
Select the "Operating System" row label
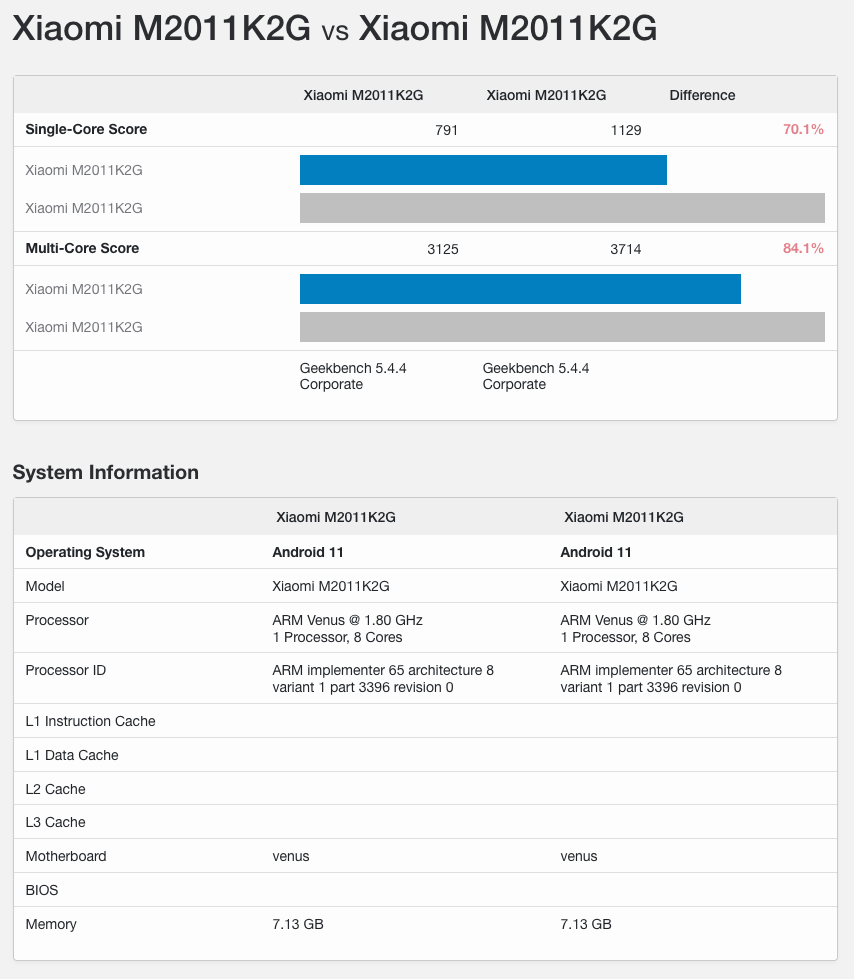(x=85, y=552)
